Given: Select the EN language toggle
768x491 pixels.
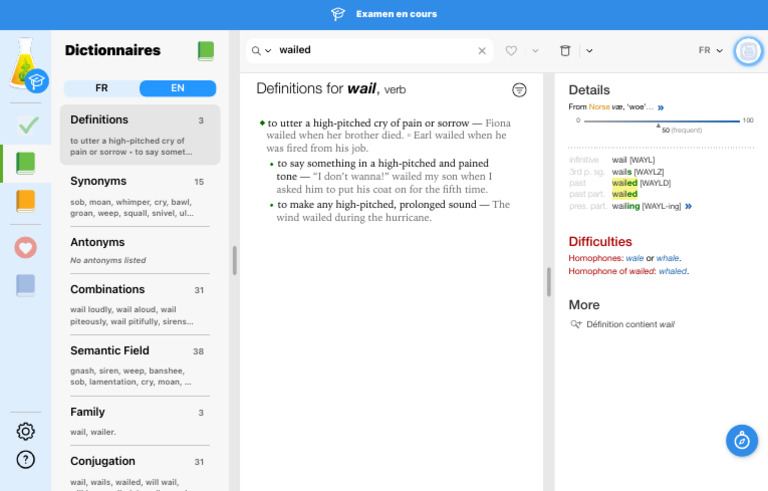Looking at the screenshot, I should pos(178,88).
